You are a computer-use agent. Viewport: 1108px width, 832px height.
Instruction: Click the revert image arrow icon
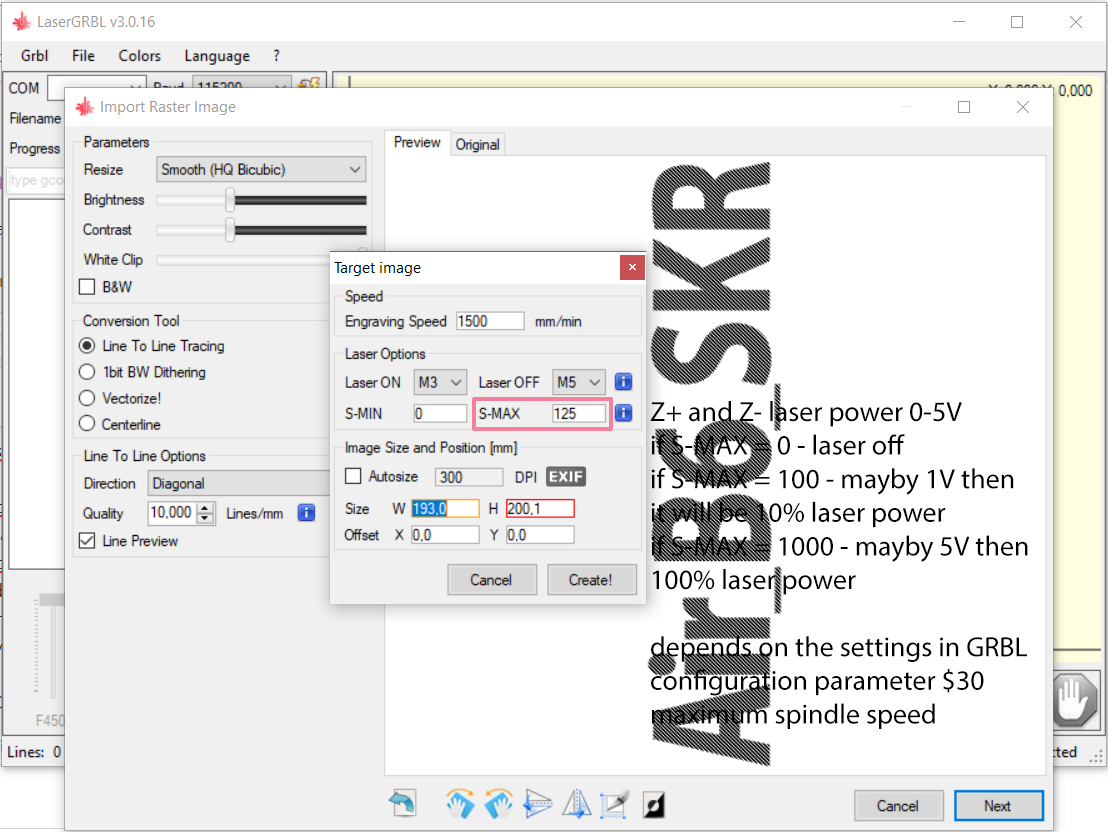click(x=403, y=804)
